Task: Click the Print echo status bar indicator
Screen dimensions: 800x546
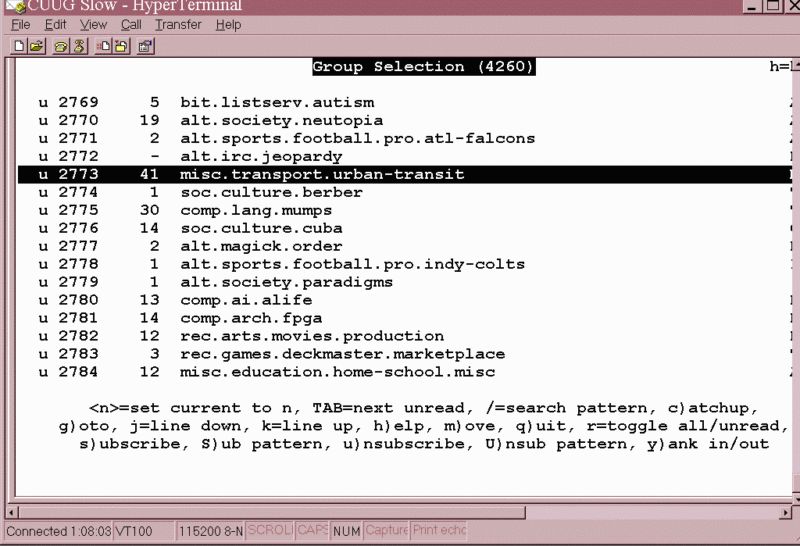Action: click(x=439, y=531)
